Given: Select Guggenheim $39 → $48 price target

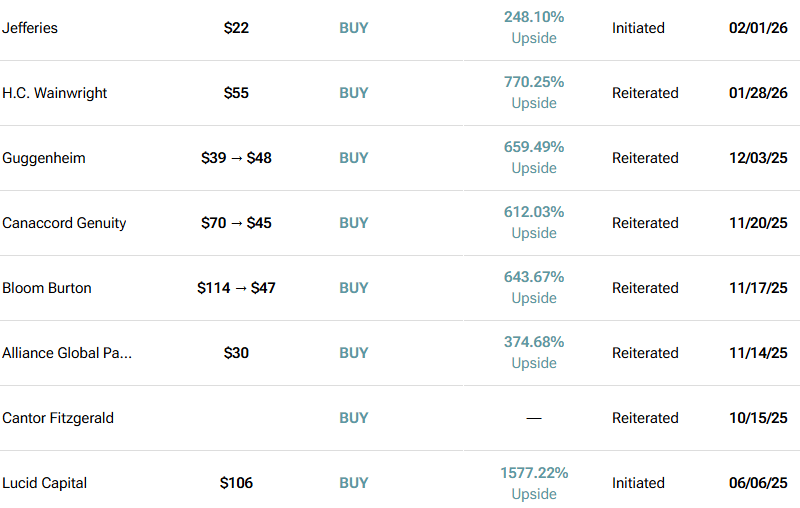Looking at the screenshot, I should (x=236, y=158).
